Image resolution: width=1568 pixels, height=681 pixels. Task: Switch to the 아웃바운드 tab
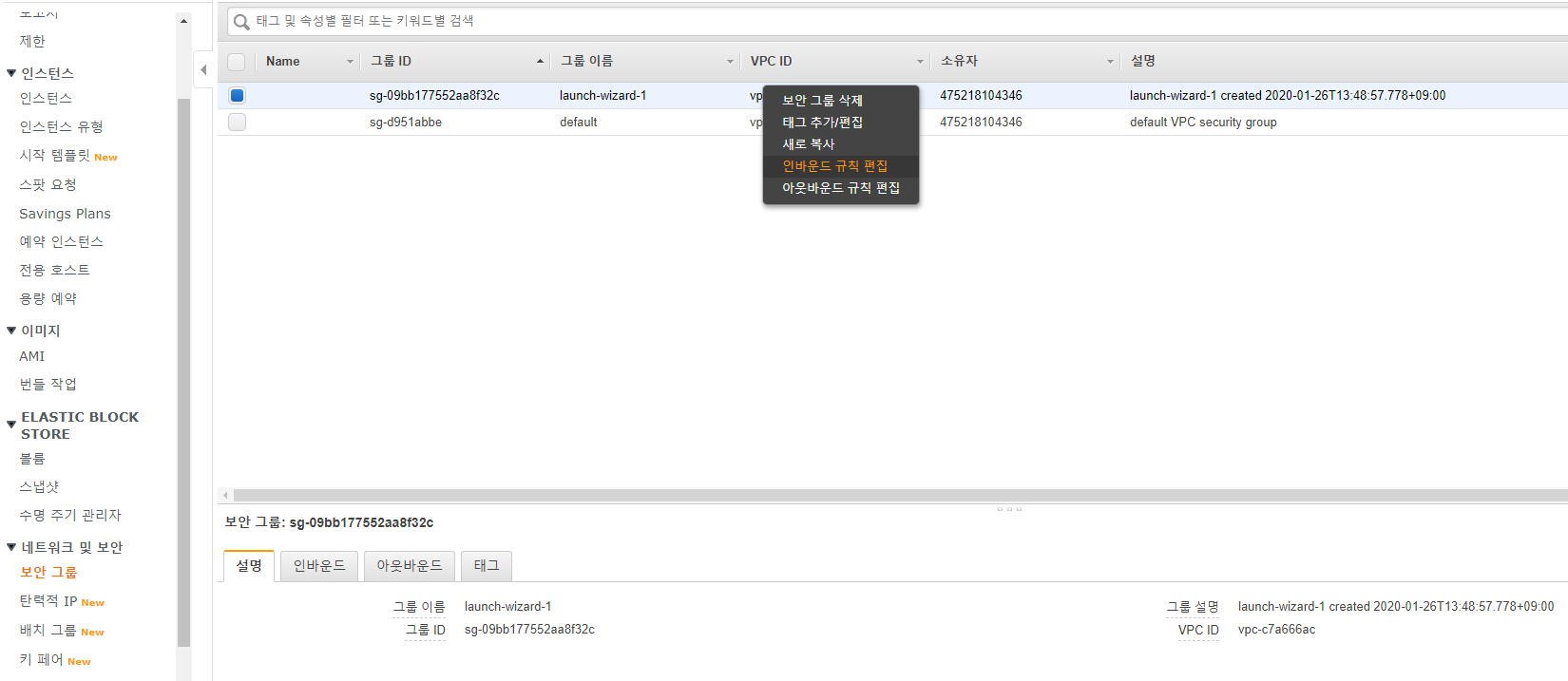point(410,566)
